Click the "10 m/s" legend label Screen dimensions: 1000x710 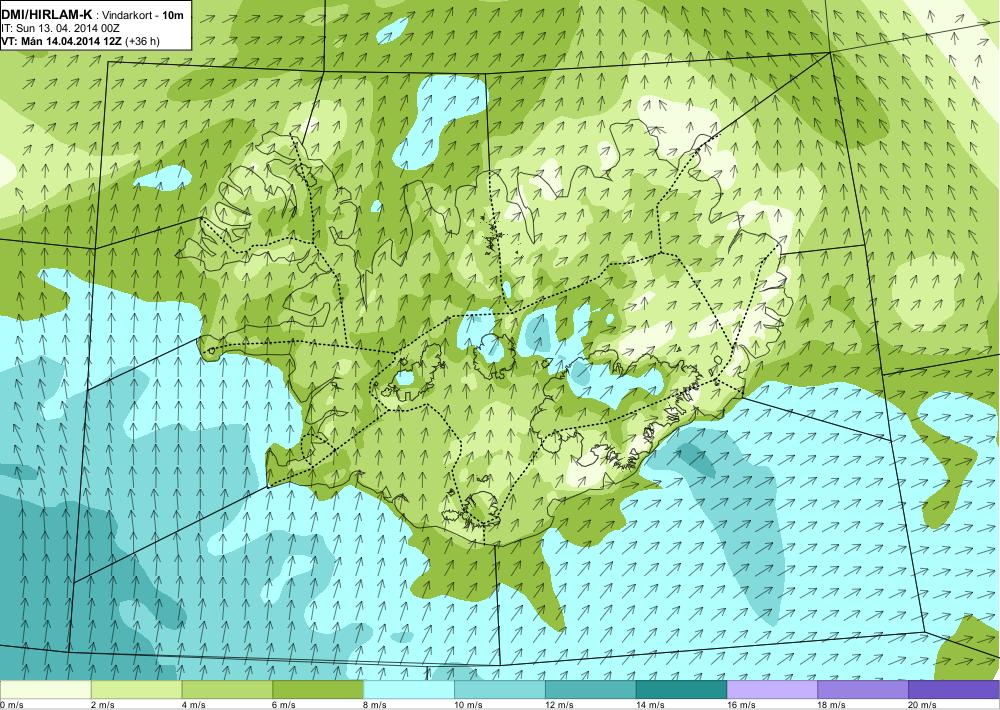coord(469,705)
